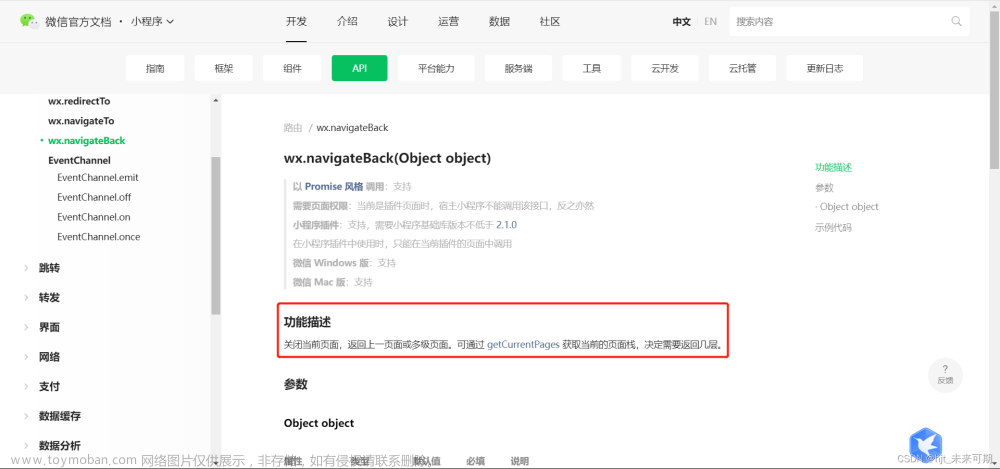Expand the 支付 sidebar section
Viewport: 1000px width, 469px height.
[49, 386]
